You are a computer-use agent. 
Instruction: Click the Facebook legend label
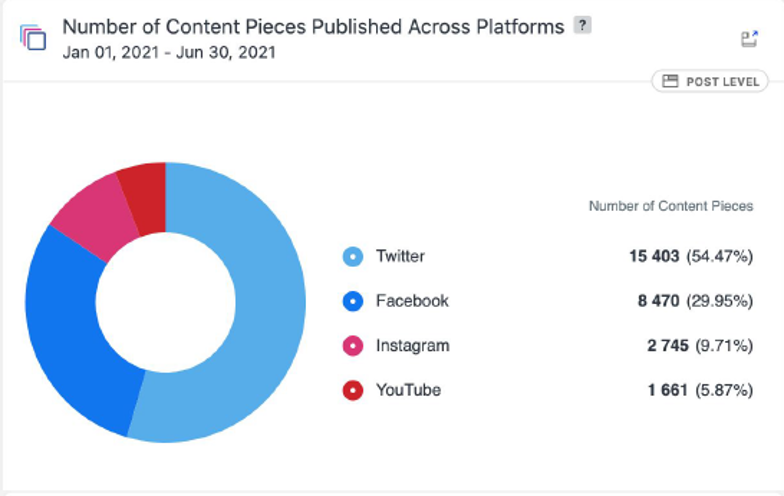pyautogui.click(x=412, y=301)
